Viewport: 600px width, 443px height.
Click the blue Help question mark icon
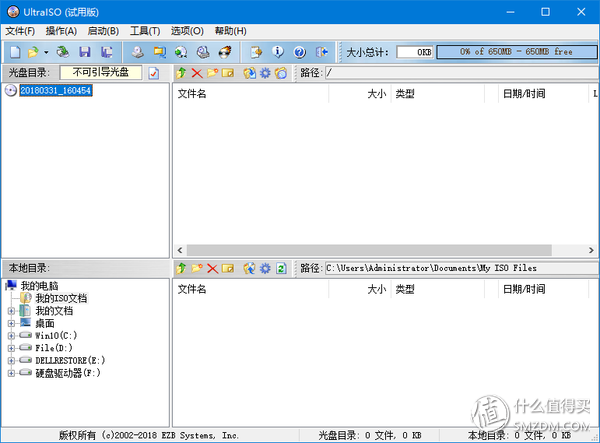click(x=300, y=52)
